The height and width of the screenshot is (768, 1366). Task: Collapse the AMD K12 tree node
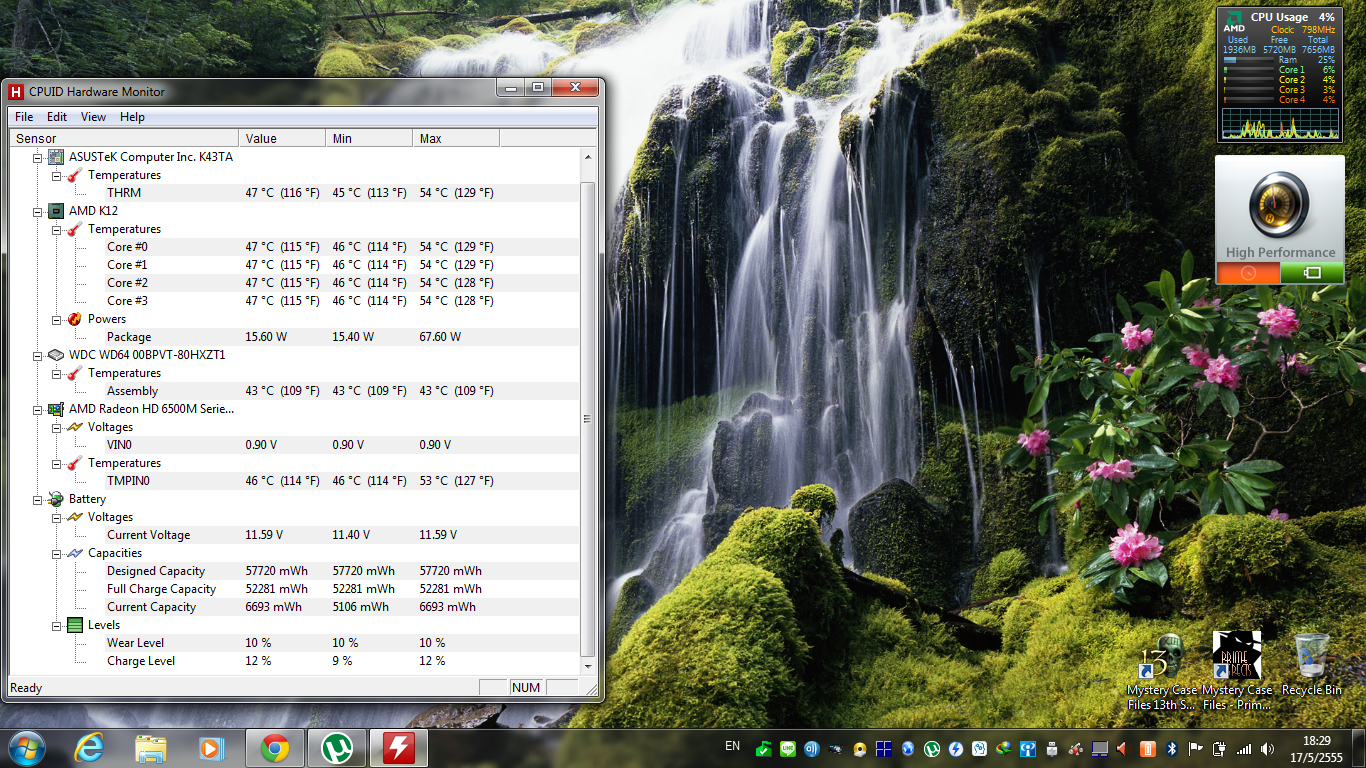[38, 211]
